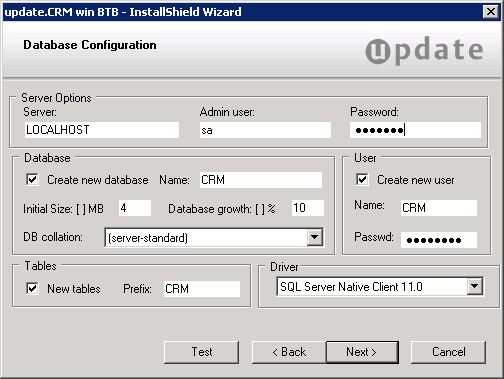
Task: Open the DB collation dropdown arrow
Action: point(314,237)
